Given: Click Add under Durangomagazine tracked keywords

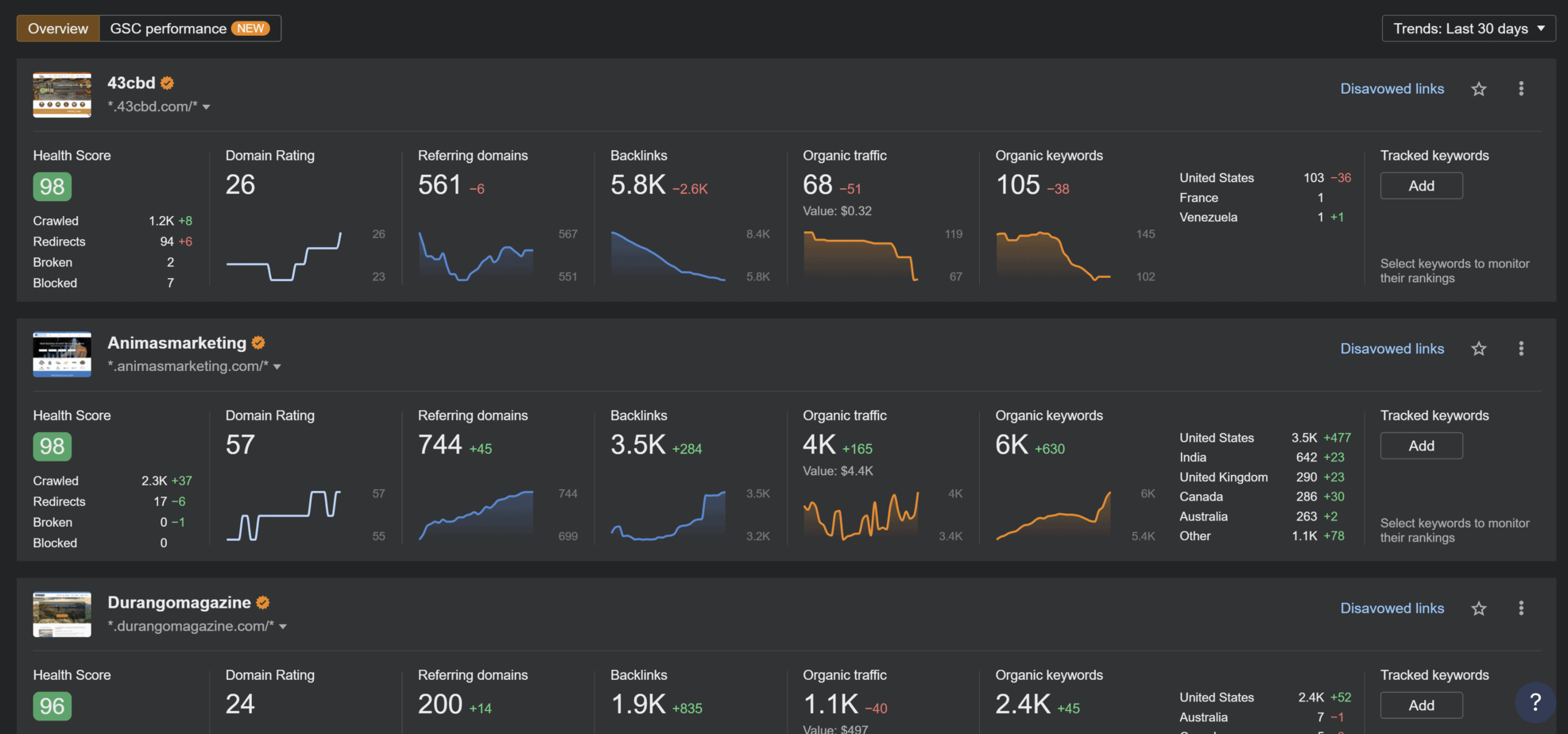Looking at the screenshot, I should [x=1421, y=705].
